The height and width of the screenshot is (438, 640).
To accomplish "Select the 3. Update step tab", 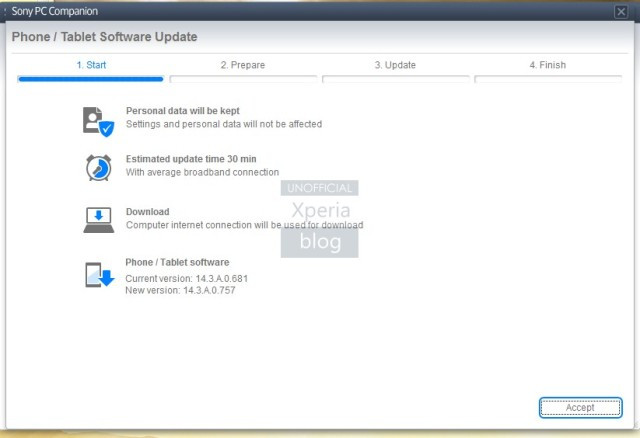I will pos(395,65).
